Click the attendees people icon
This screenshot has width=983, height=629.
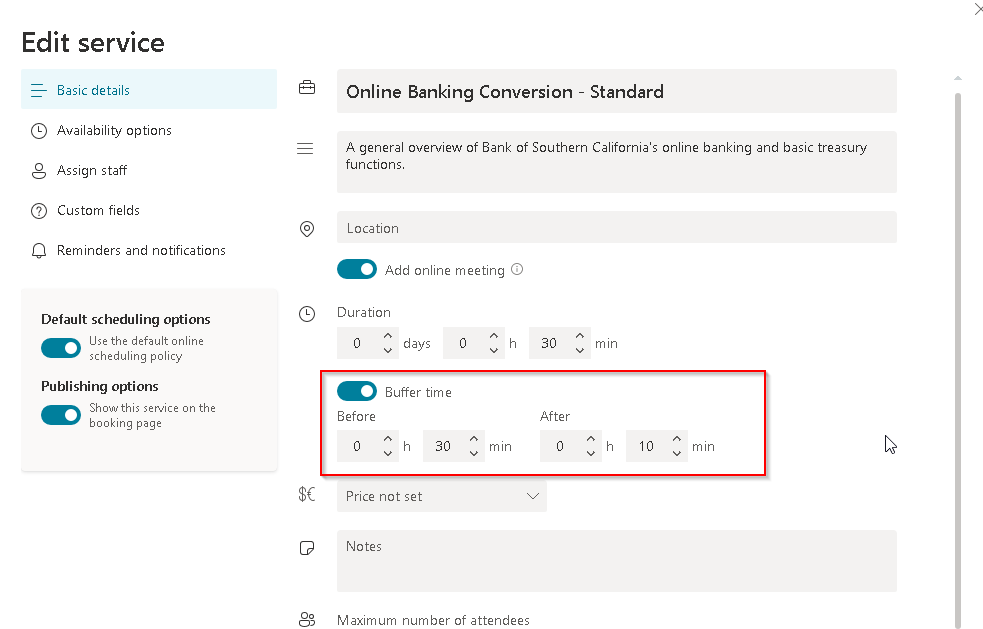(307, 620)
